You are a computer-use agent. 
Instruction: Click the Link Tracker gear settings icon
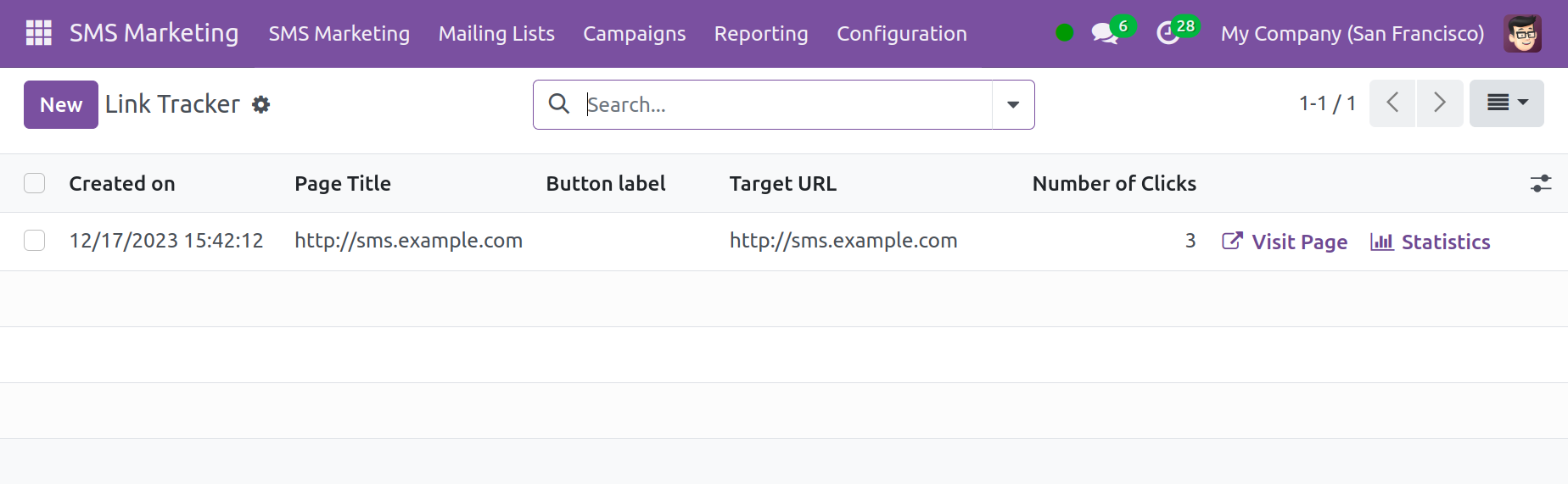(x=261, y=104)
